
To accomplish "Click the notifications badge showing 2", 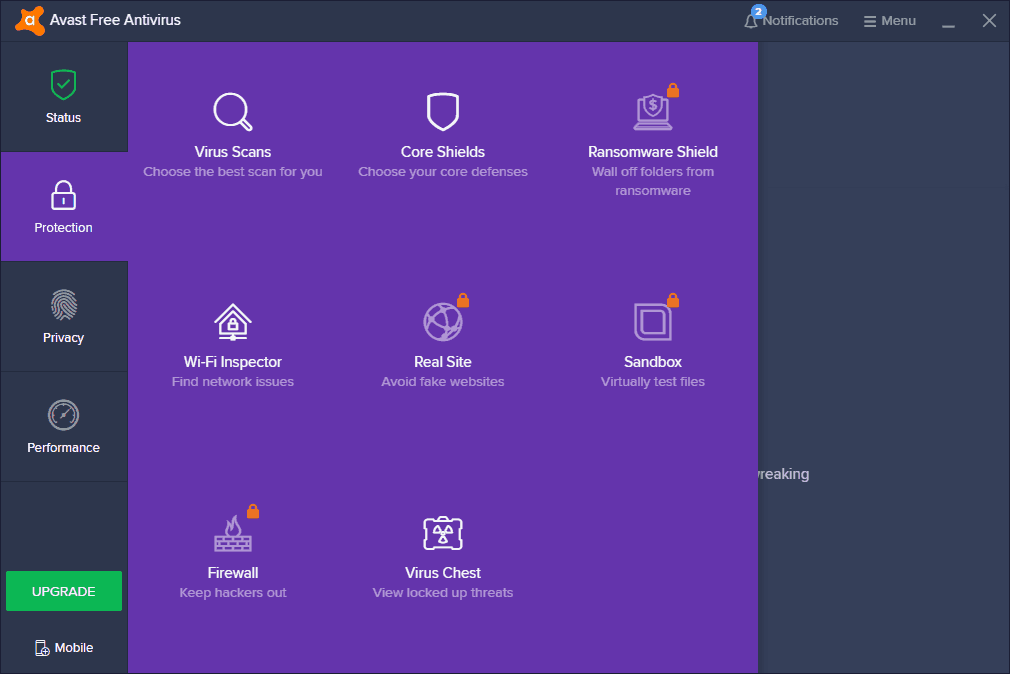I will pyautogui.click(x=758, y=11).
